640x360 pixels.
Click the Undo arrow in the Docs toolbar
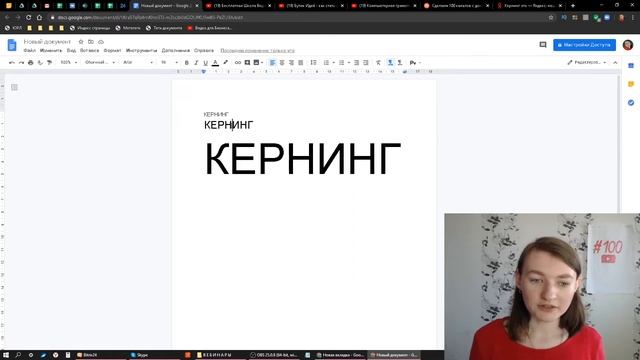(12, 62)
